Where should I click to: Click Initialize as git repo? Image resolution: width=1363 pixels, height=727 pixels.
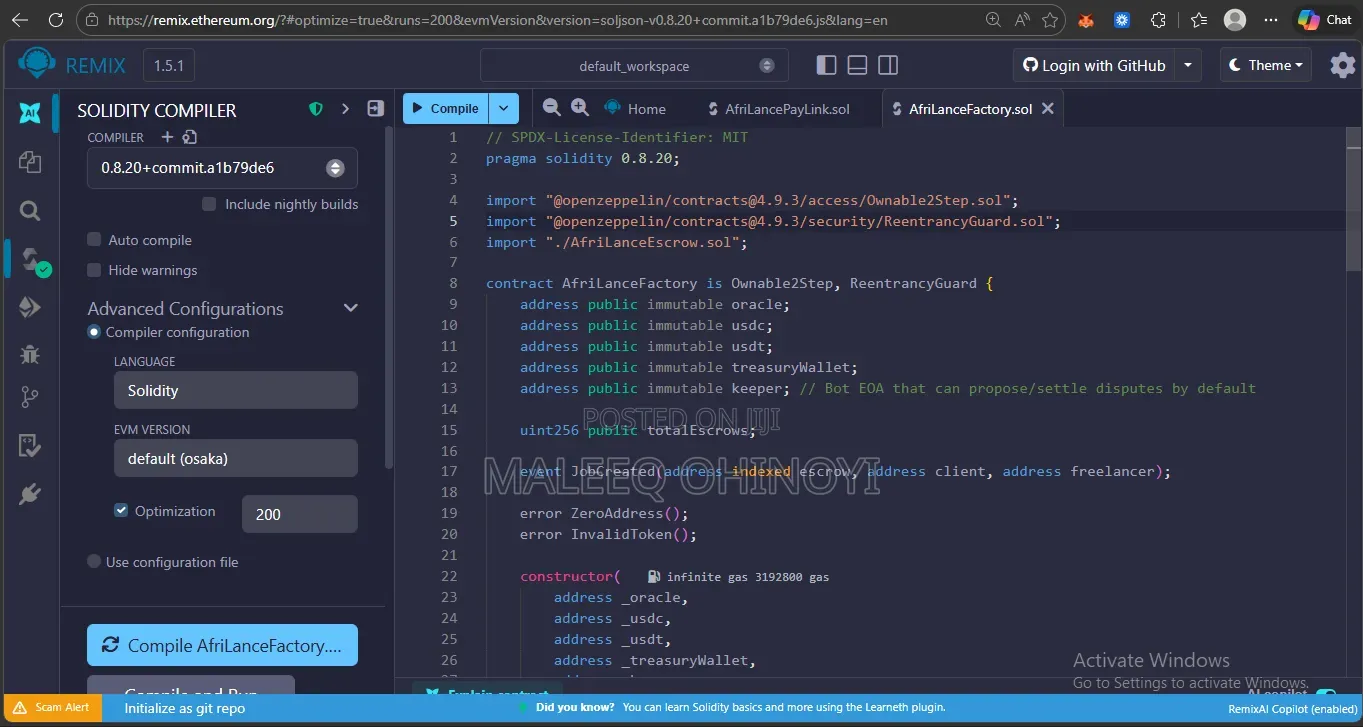click(185, 708)
